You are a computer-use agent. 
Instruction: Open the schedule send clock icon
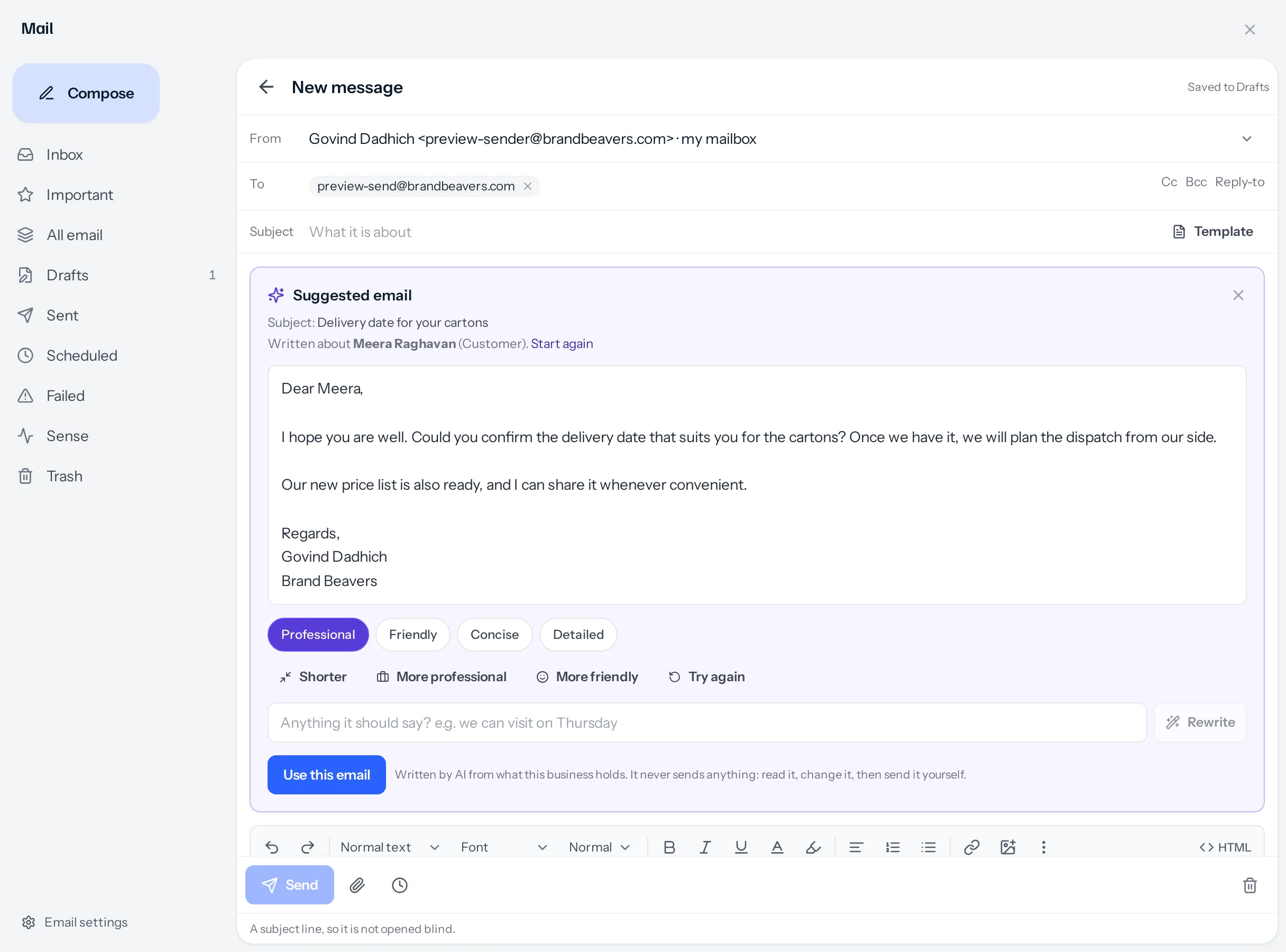pos(399,885)
